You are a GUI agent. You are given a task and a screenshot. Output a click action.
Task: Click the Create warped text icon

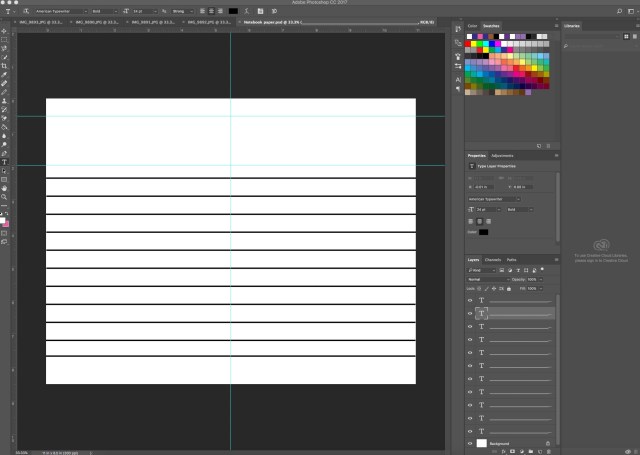(x=246, y=11)
